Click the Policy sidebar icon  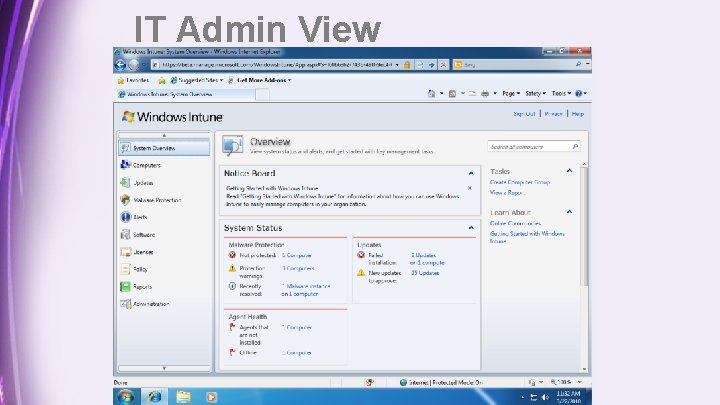click(x=125, y=269)
